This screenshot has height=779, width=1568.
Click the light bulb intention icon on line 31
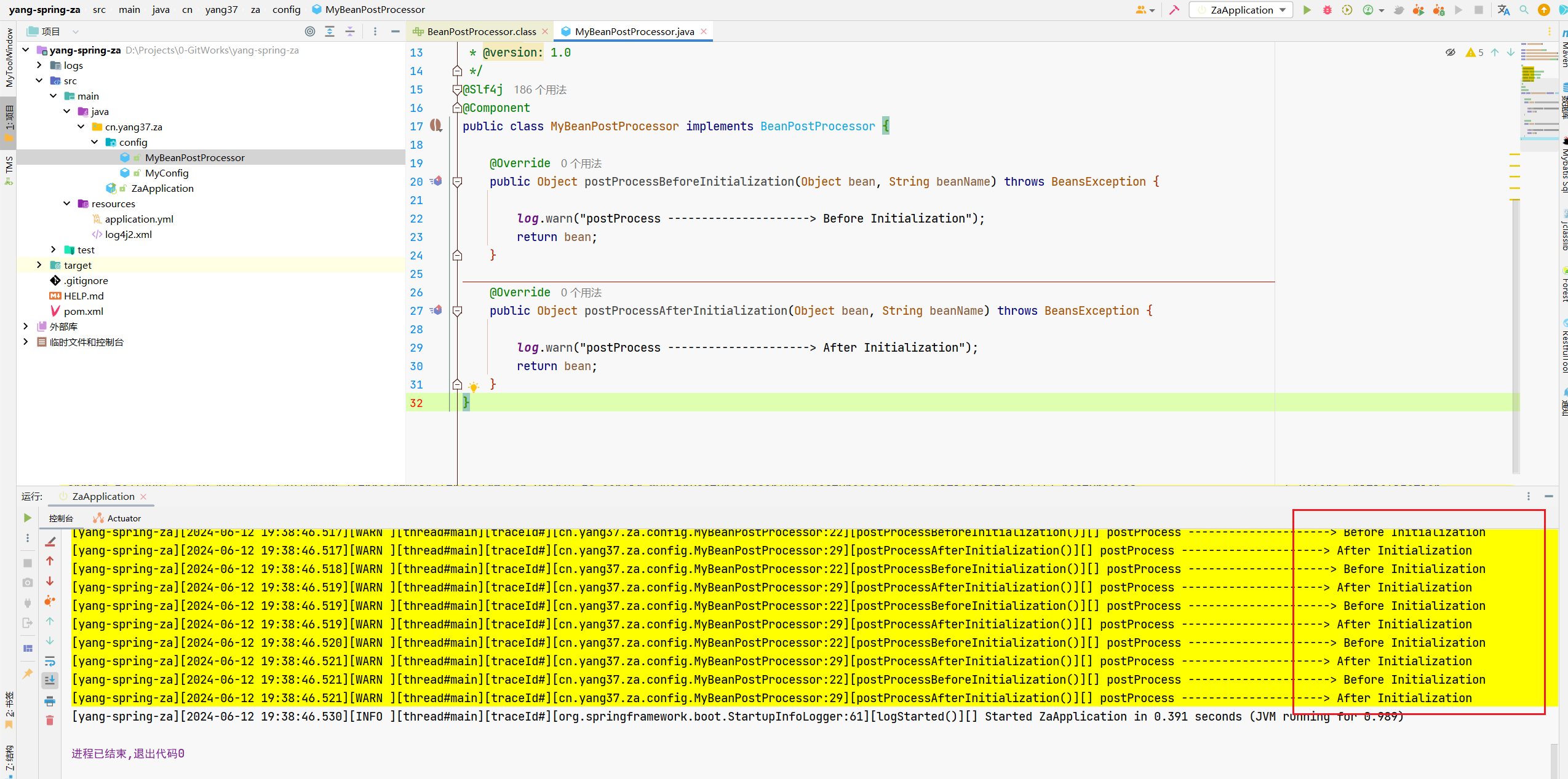pos(474,387)
